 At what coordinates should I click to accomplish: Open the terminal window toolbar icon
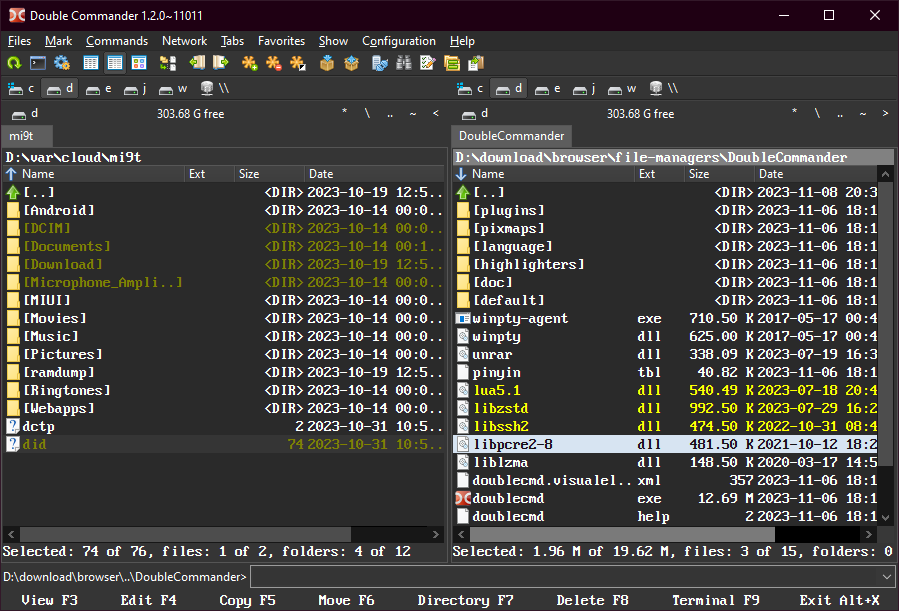click(x=38, y=63)
